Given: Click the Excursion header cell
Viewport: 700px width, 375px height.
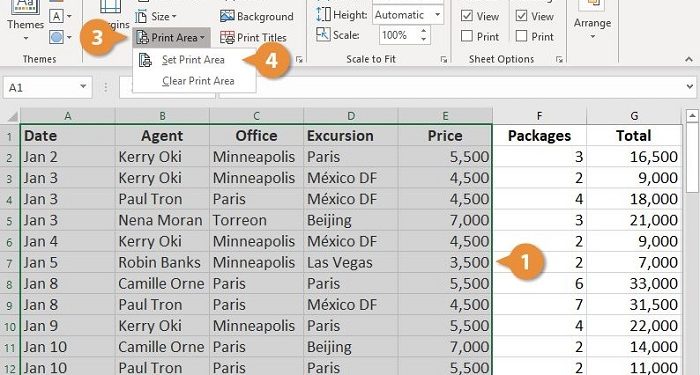Looking at the screenshot, I should (351, 136).
